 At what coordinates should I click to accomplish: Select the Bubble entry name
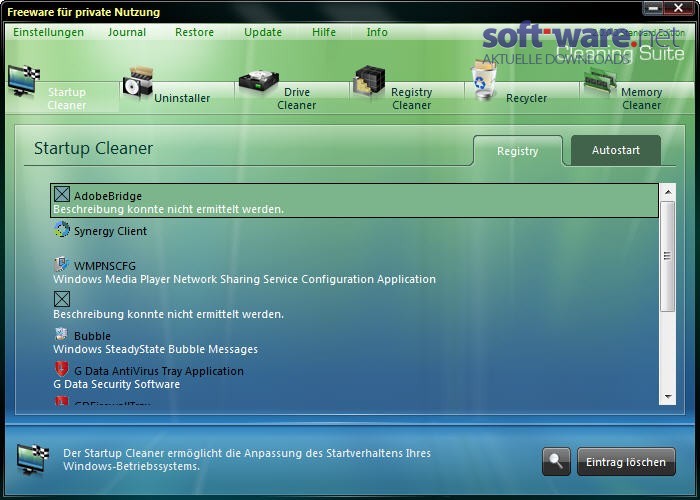pos(92,336)
